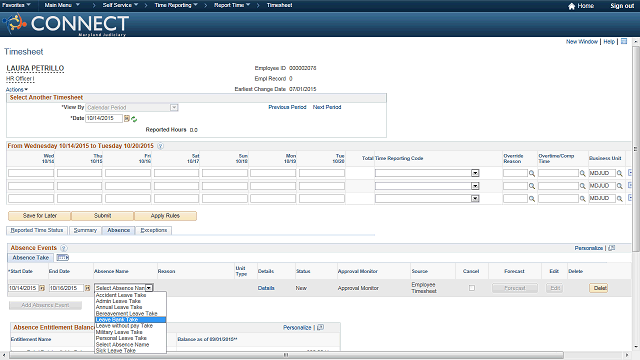Switch to the Summary tab
Screen dimensions: 640x360
click(x=85, y=230)
